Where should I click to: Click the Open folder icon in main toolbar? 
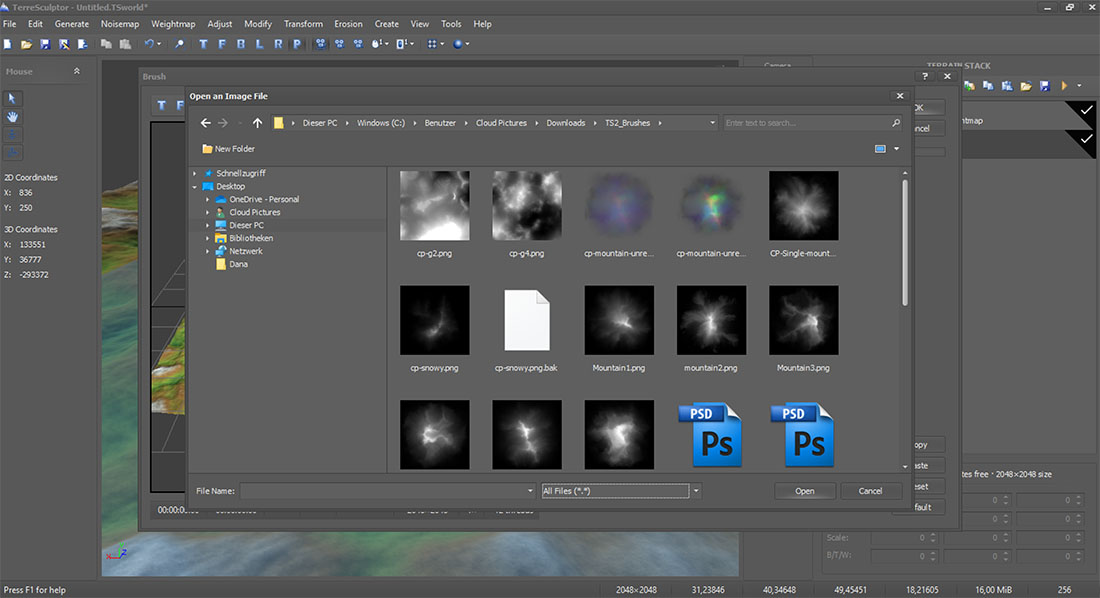pyautogui.click(x=27, y=44)
